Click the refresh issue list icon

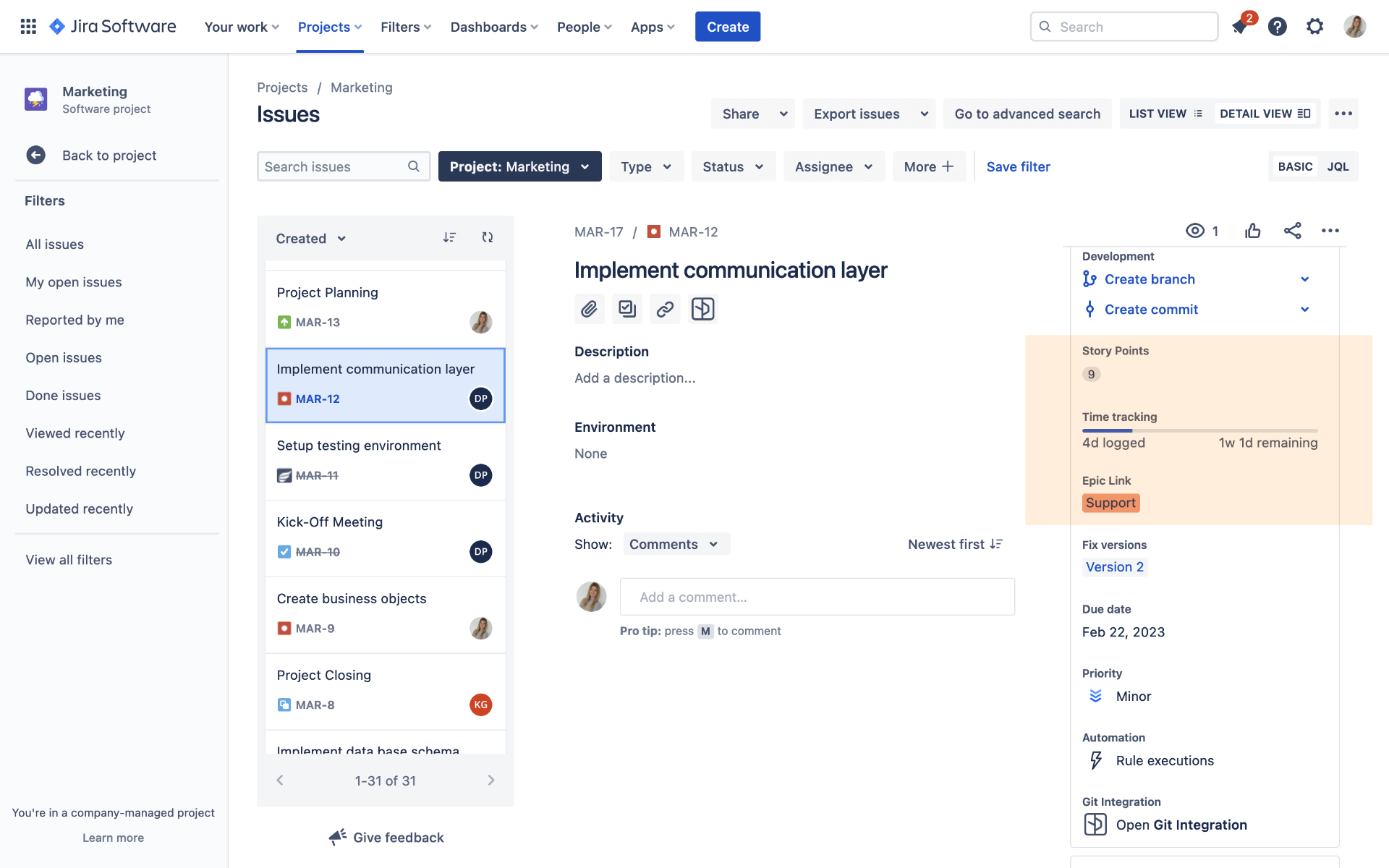click(x=488, y=237)
